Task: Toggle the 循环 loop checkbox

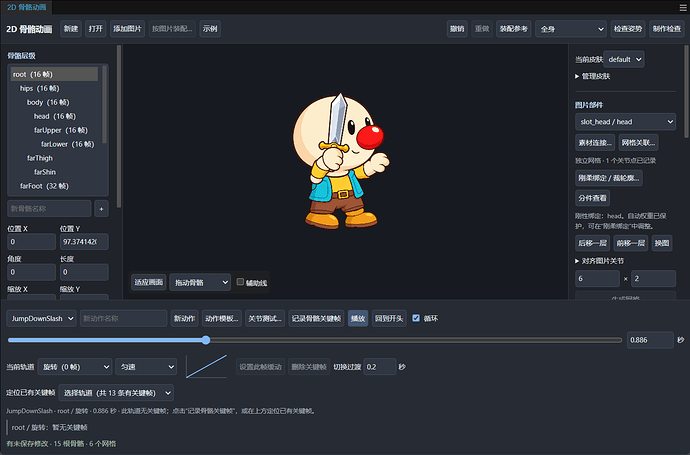Action: coord(416,318)
